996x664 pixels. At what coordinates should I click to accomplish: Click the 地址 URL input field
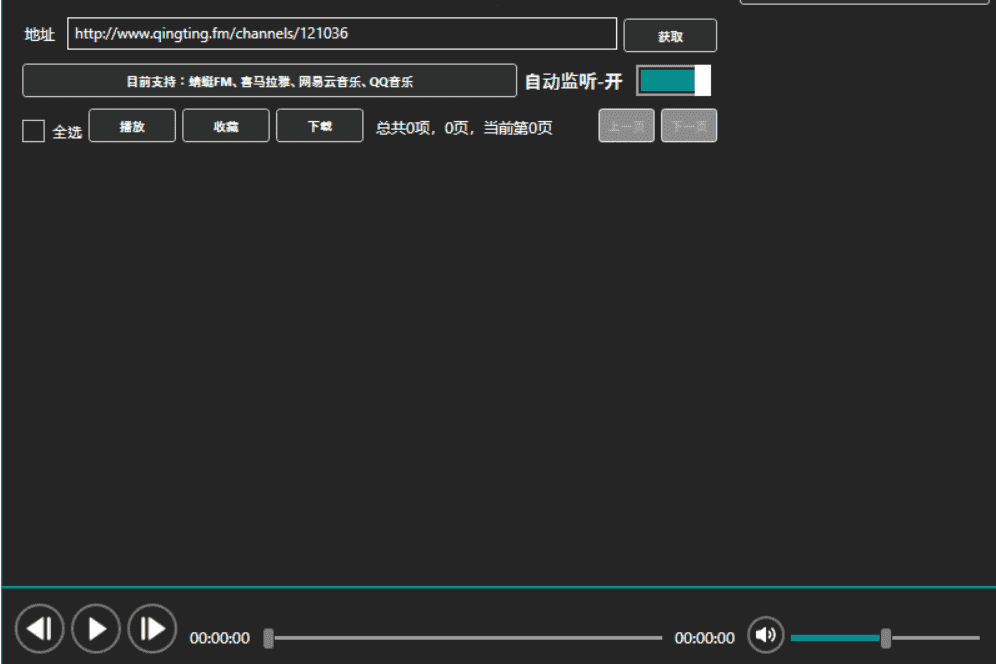[x=342, y=34]
